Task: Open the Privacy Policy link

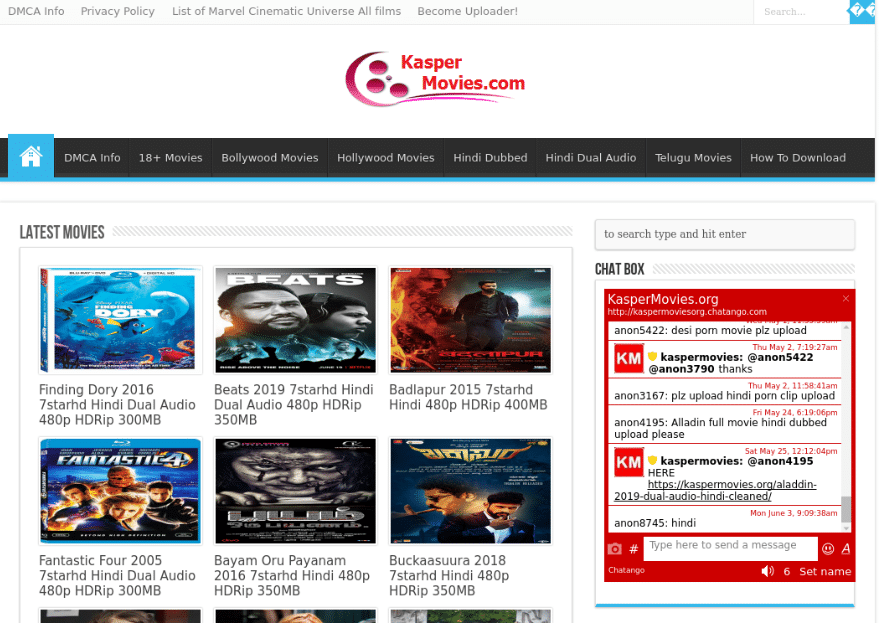Action: 117,11
